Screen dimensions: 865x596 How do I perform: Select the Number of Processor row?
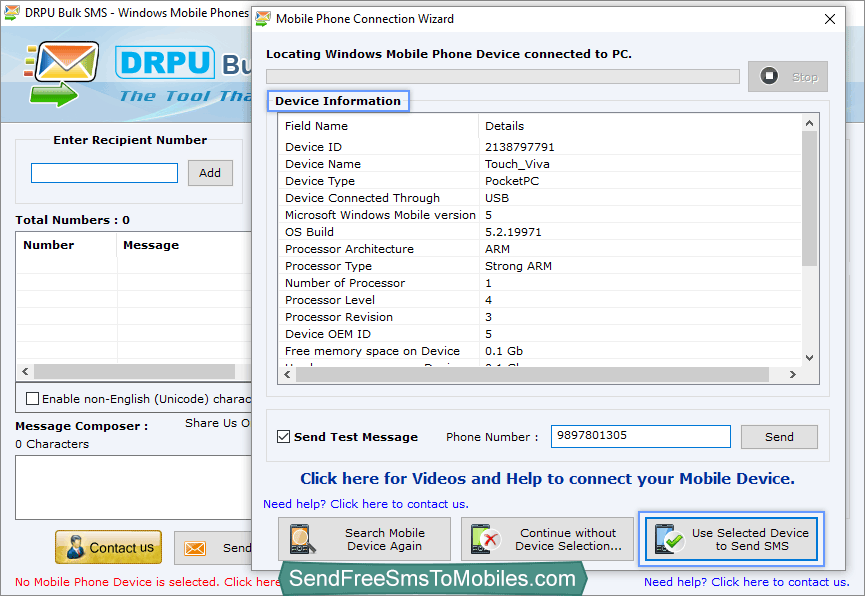[x=540, y=283]
